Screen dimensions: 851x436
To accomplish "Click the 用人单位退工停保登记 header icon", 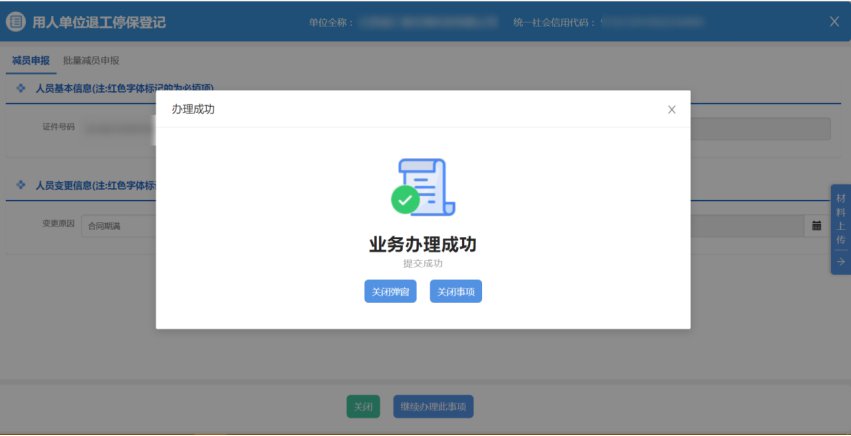I will [x=15, y=22].
